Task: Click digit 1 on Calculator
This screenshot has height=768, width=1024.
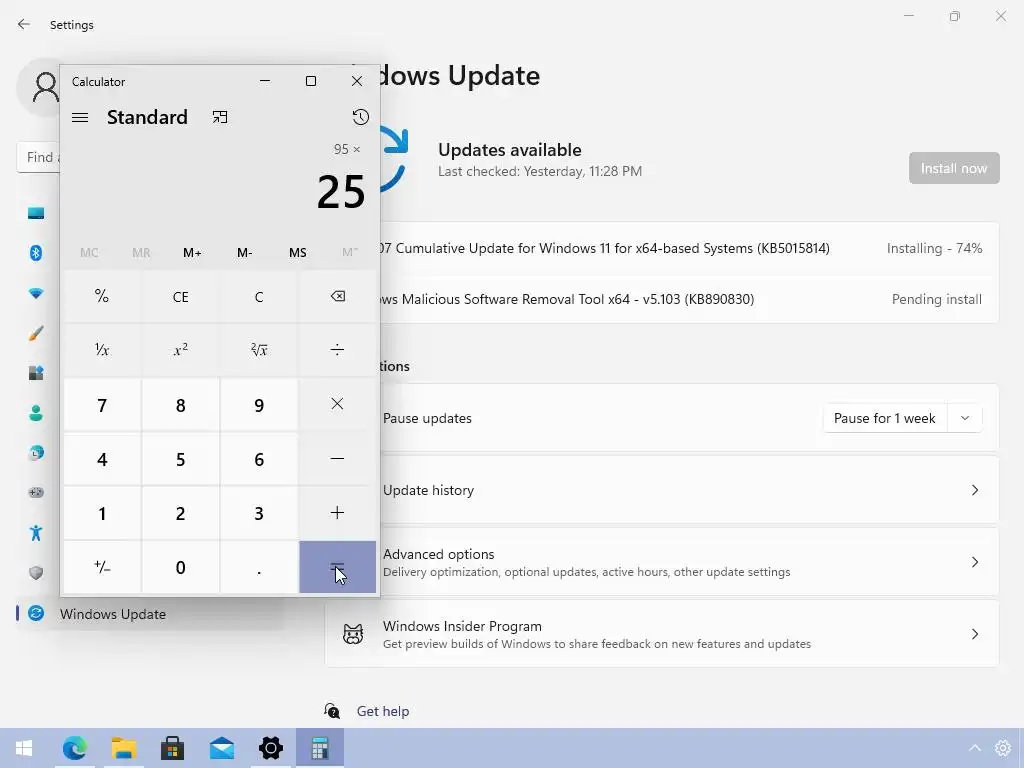Action: 102,513
